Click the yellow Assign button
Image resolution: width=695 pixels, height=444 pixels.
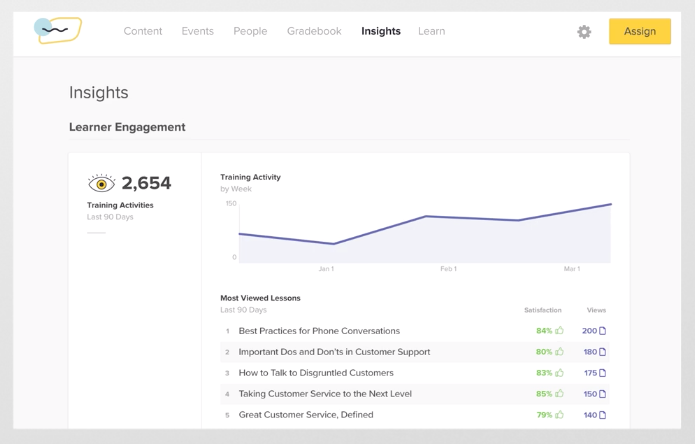point(640,31)
